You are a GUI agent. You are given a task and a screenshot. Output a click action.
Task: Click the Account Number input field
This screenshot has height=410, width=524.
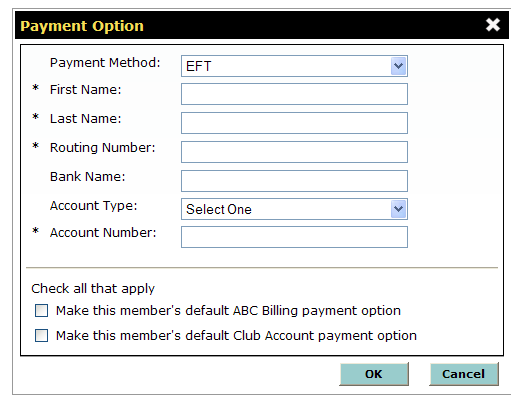click(294, 237)
